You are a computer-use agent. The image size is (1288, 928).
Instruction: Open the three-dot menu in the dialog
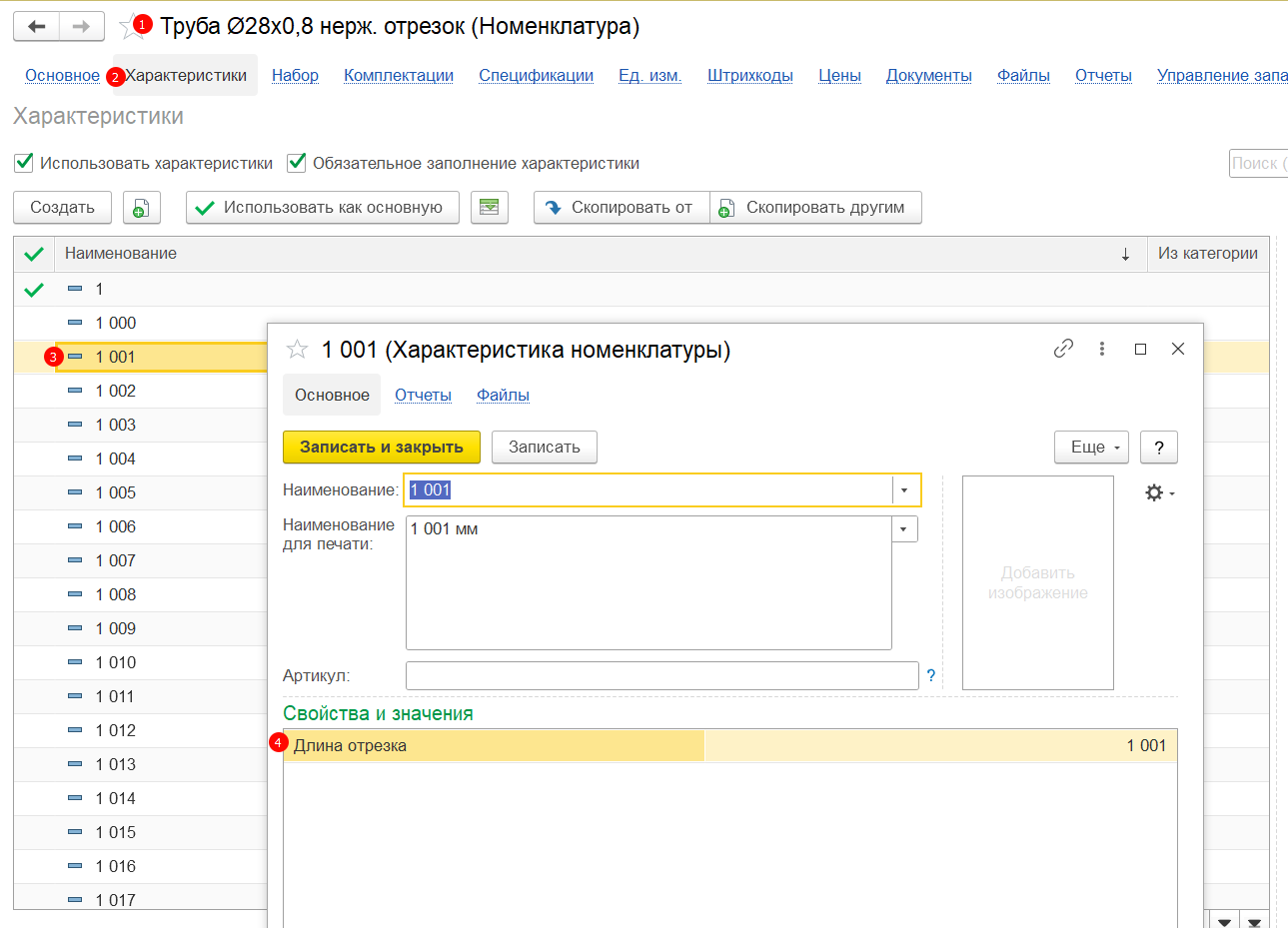click(x=1102, y=349)
